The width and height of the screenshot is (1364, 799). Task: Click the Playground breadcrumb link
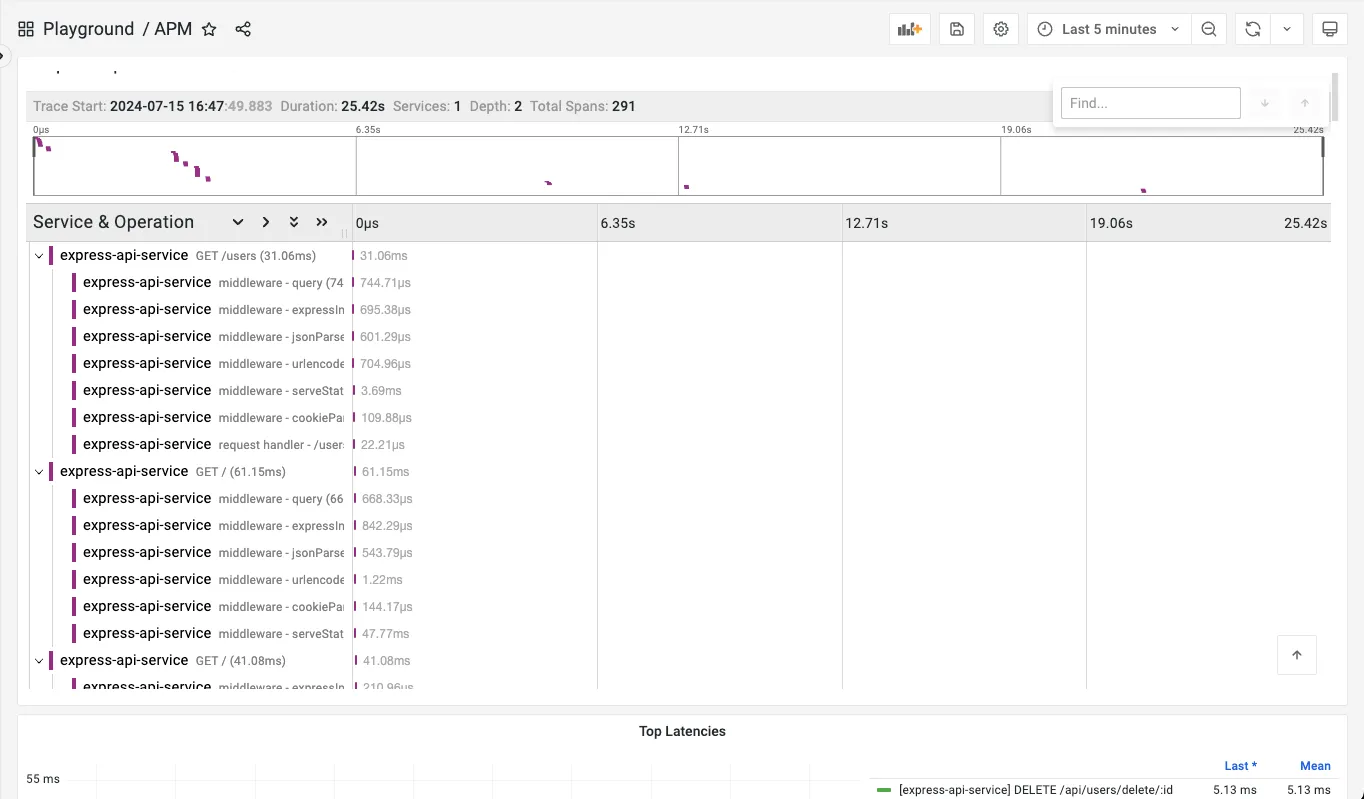pos(88,29)
